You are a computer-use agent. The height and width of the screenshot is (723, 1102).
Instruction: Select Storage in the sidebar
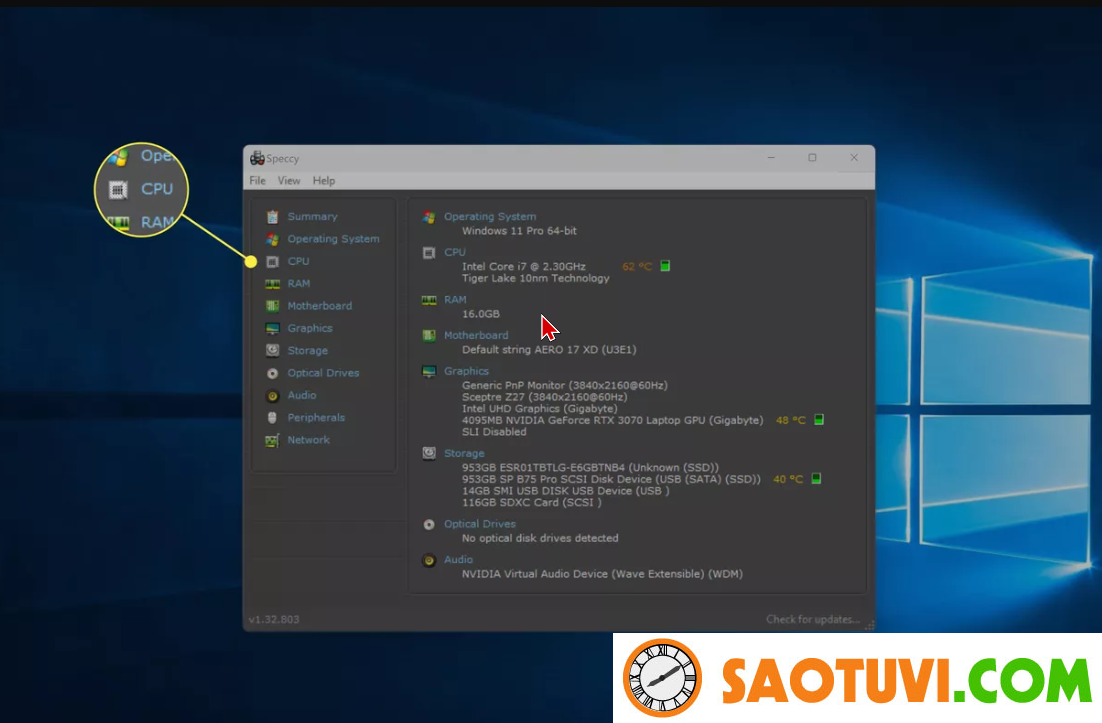pos(307,351)
